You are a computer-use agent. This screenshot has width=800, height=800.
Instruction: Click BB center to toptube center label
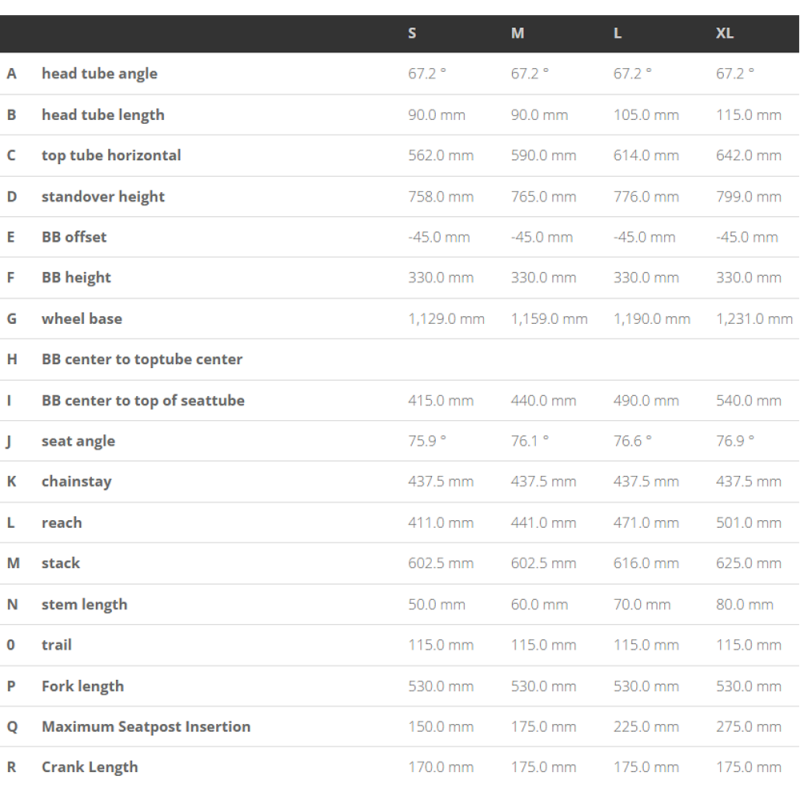(x=142, y=359)
